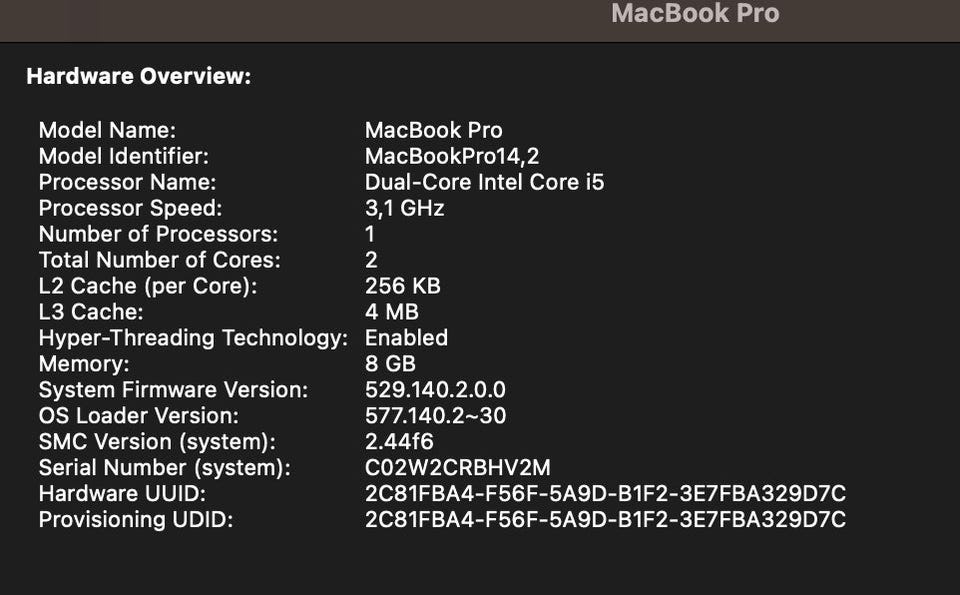Click the 256 KB L2 cache value
This screenshot has height=595, width=960.
pyautogui.click(x=402, y=286)
